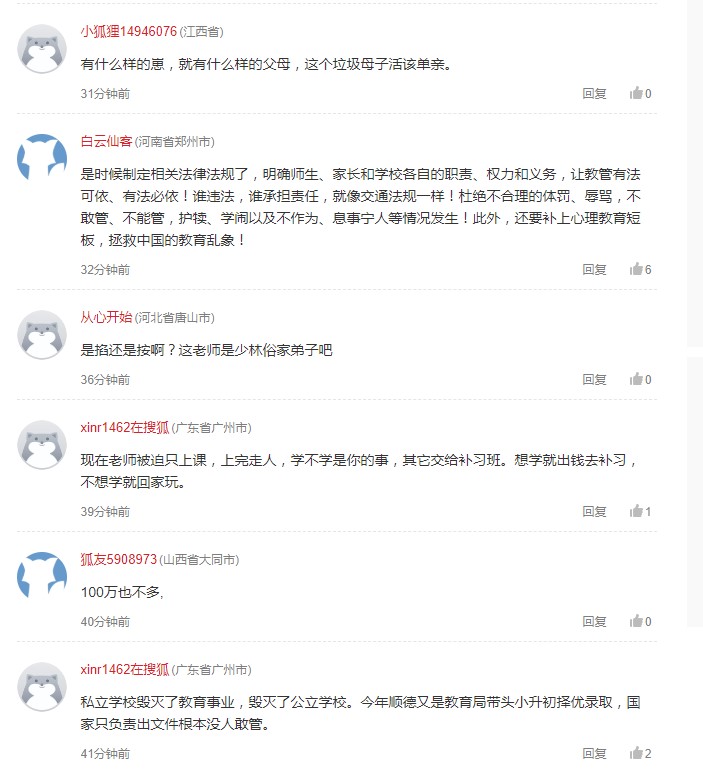
Task: Hit 回复 on the 41分钟前 comment
Action: pyautogui.click(x=594, y=754)
